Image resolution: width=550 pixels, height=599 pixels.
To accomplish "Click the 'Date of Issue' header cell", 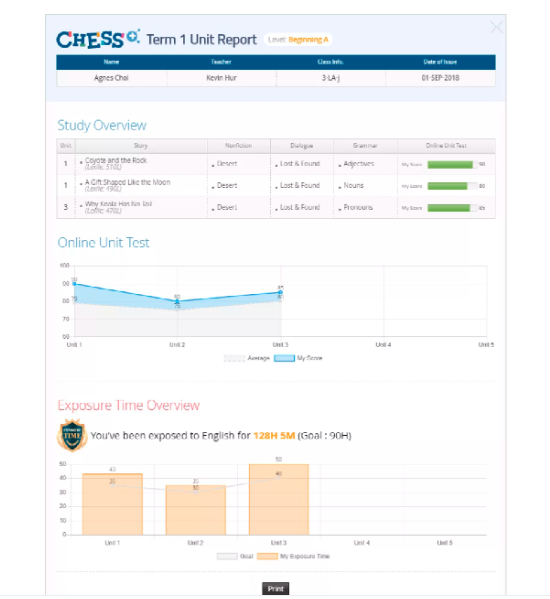I will tap(440, 62).
